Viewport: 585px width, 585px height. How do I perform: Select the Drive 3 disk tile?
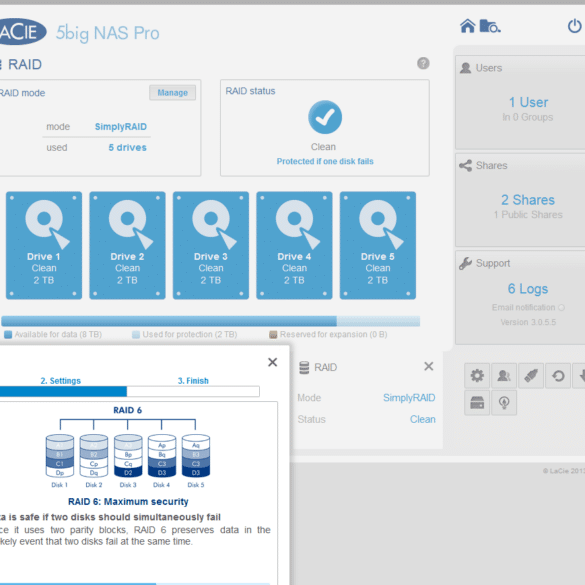tap(211, 245)
